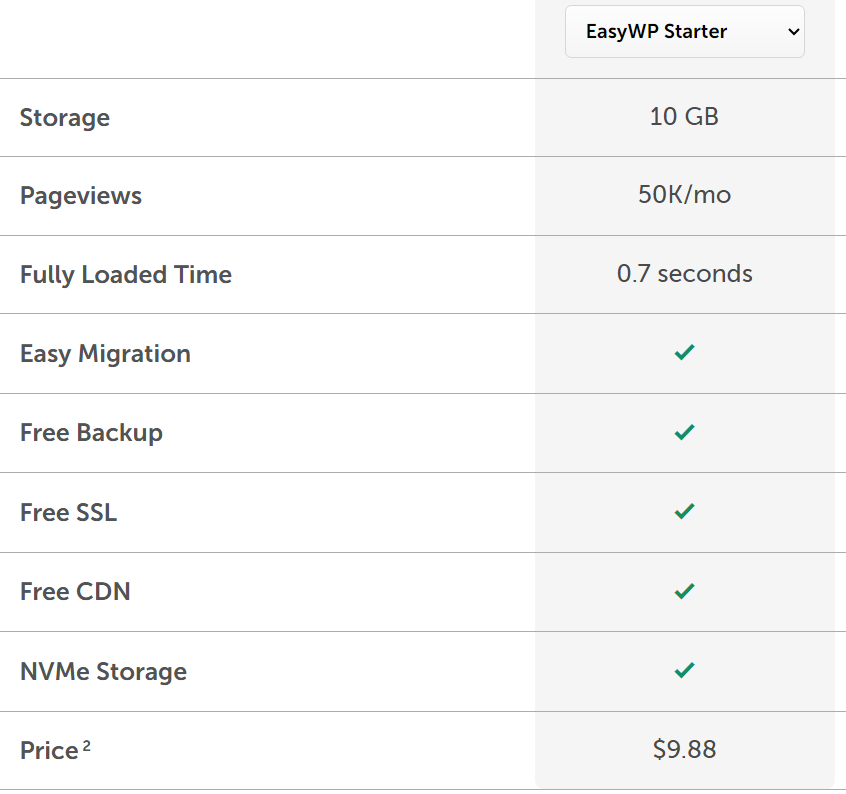Select the '10 GB' storage value
The image size is (846, 794).
click(x=684, y=117)
